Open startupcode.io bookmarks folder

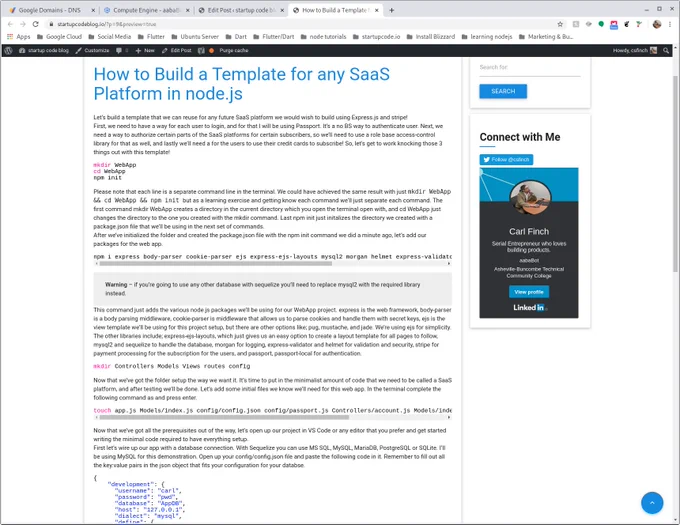click(x=376, y=37)
